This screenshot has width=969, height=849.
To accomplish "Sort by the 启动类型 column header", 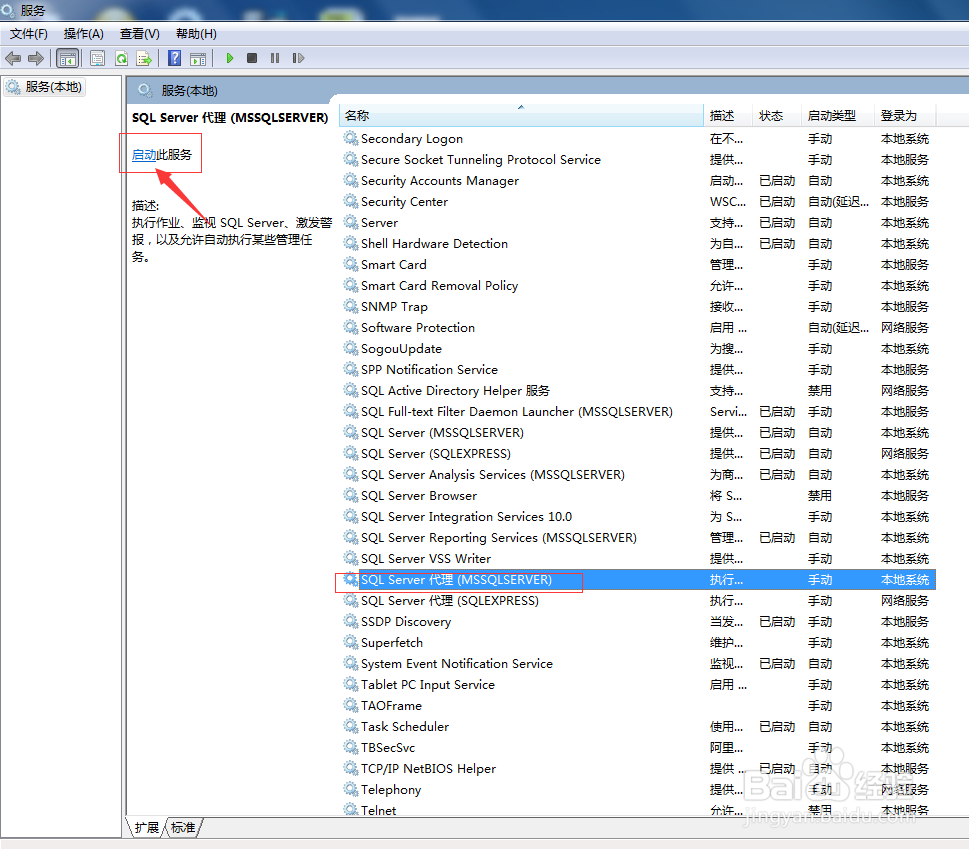I will (837, 116).
